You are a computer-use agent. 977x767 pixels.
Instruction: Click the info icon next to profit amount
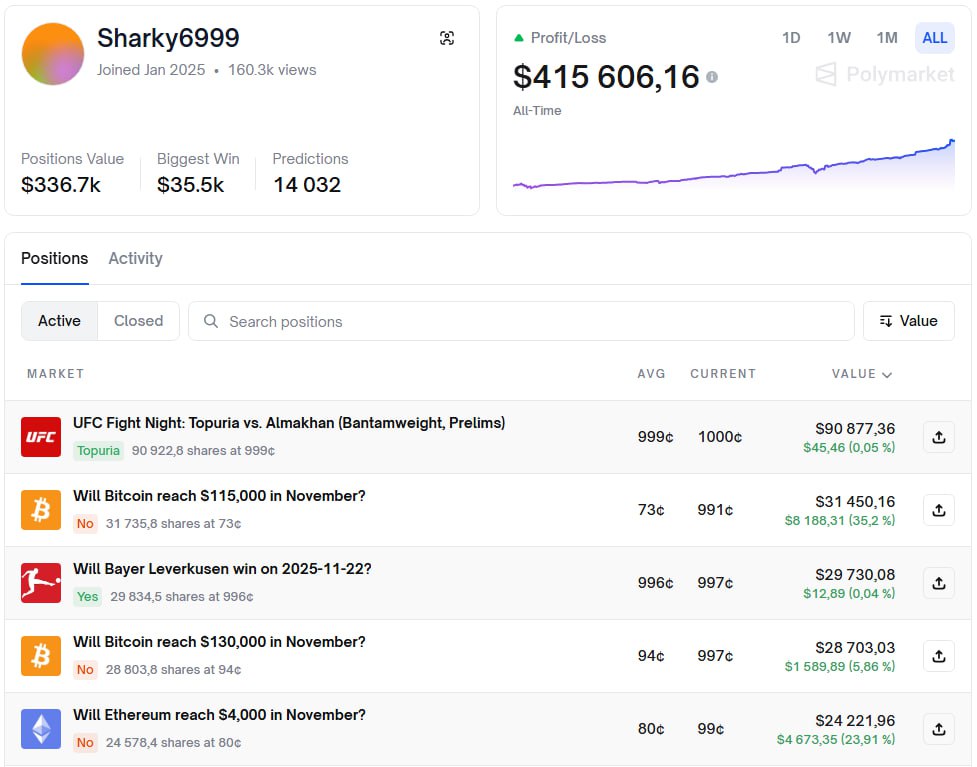[x=712, y=77]
